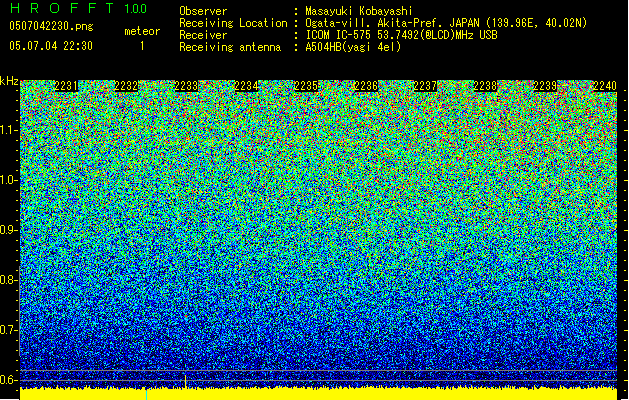Click the Receiving antenna field label

230,47
